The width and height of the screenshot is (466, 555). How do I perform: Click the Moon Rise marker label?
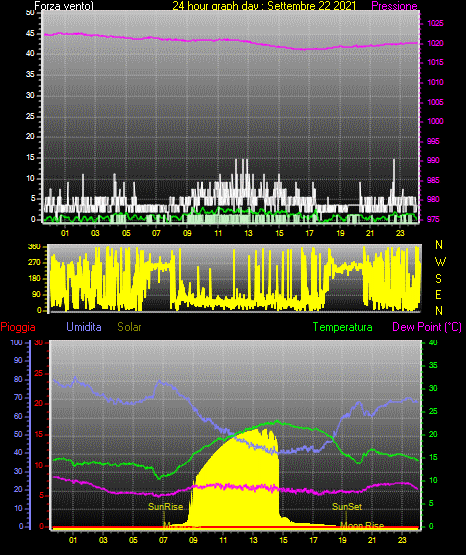362,525
